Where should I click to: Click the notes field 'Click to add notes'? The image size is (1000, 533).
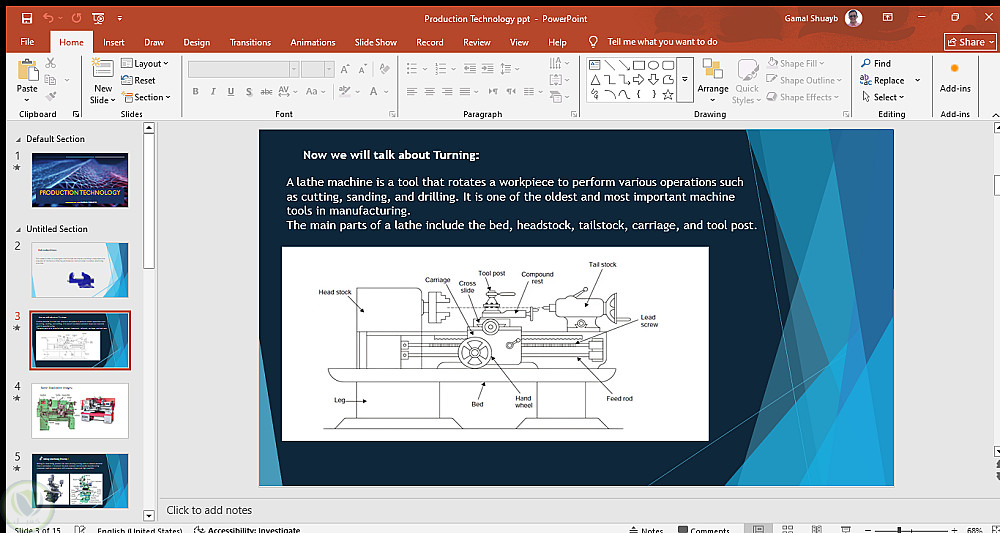[209, 510]
